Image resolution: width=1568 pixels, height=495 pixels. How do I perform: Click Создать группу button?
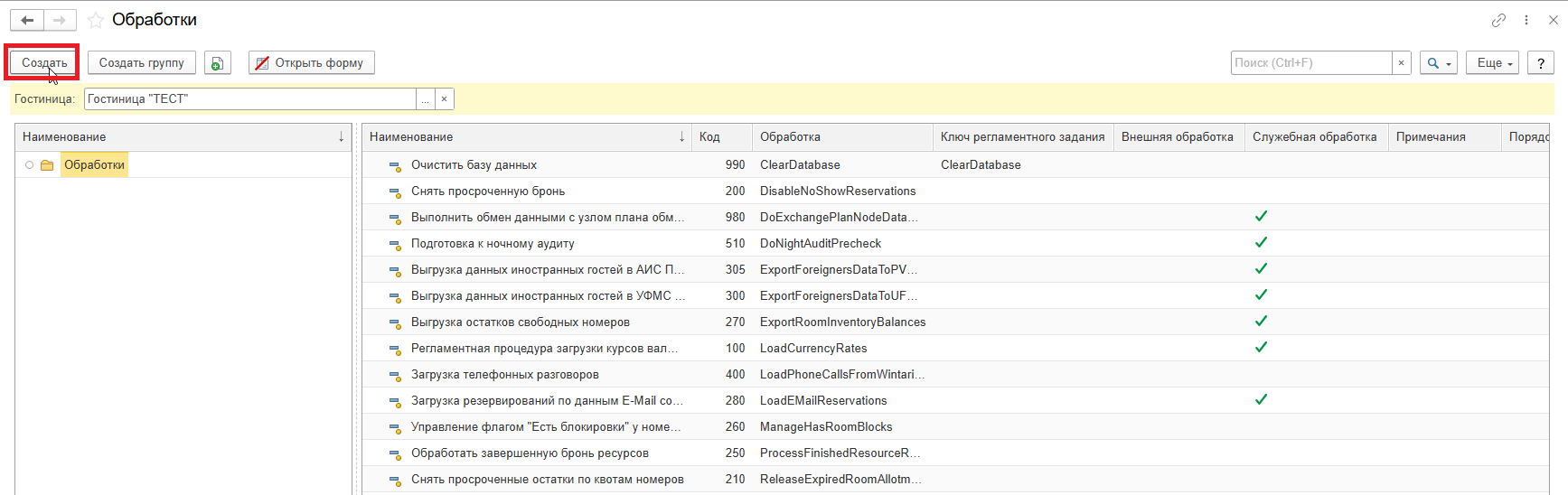point(142,62)
